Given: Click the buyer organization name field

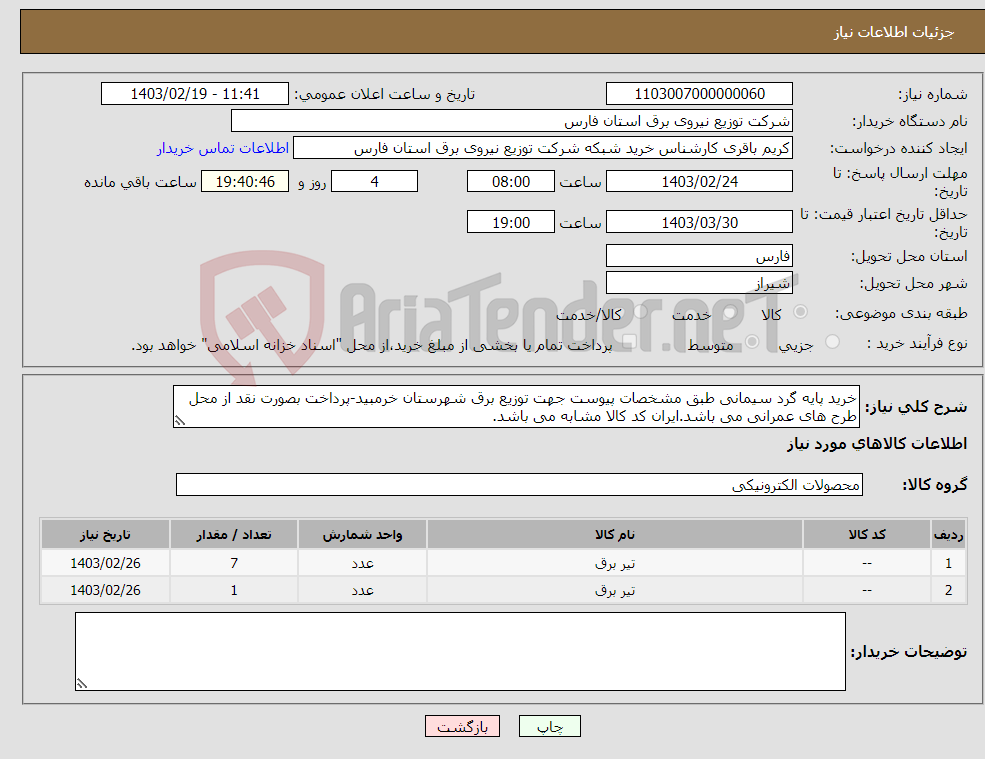Looking at the screenshot, I should pos(512,121).
